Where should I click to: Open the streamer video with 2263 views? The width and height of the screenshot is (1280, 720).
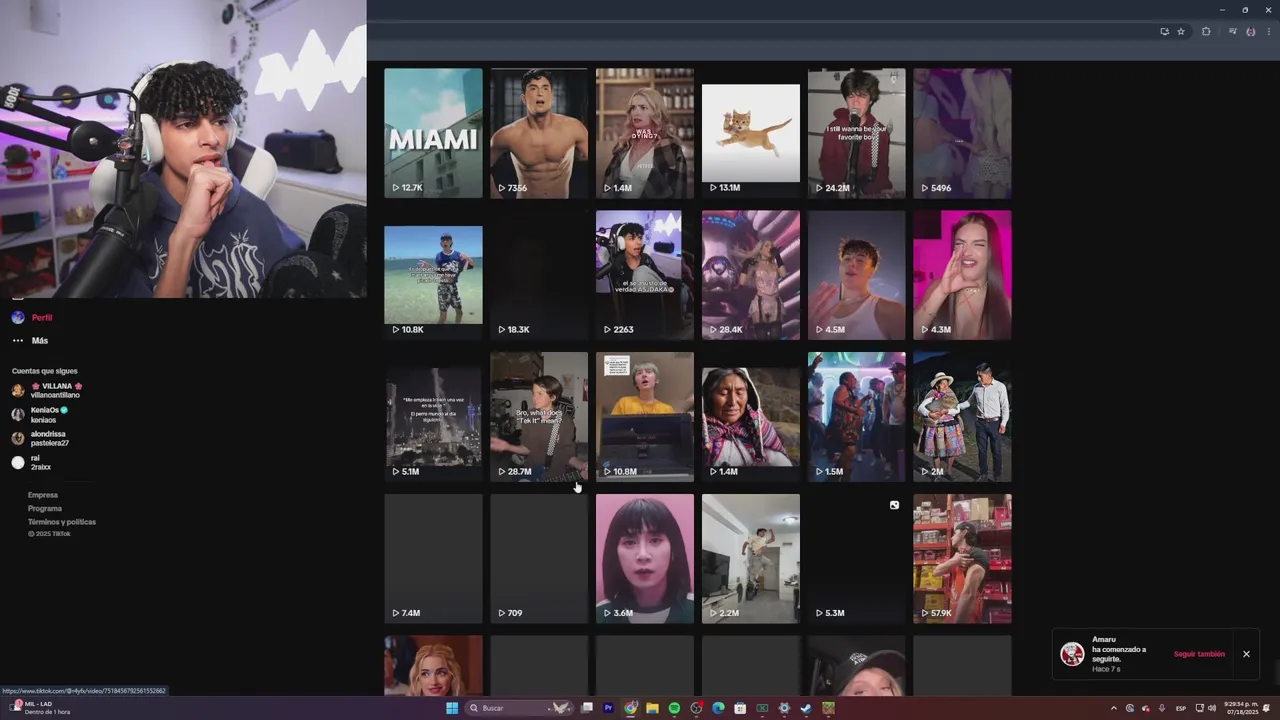click(645, 275)
